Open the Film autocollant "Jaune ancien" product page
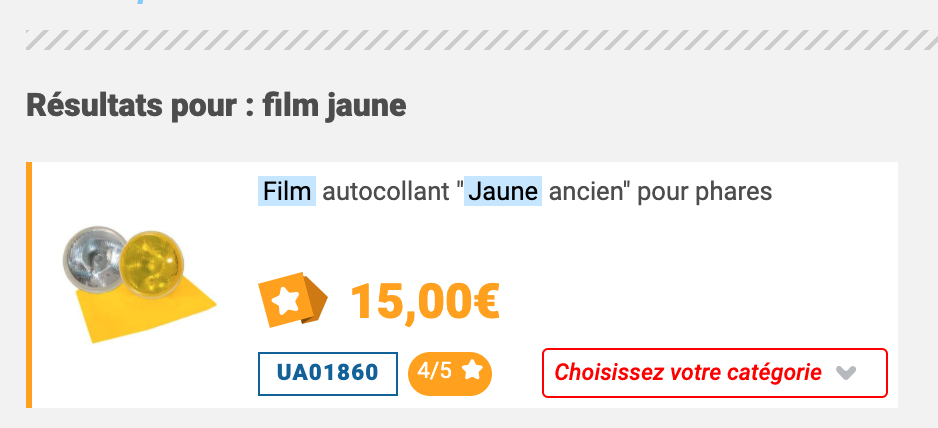This screenshot has height=428, width=938. pyautogui.click(x=515, y=192)
